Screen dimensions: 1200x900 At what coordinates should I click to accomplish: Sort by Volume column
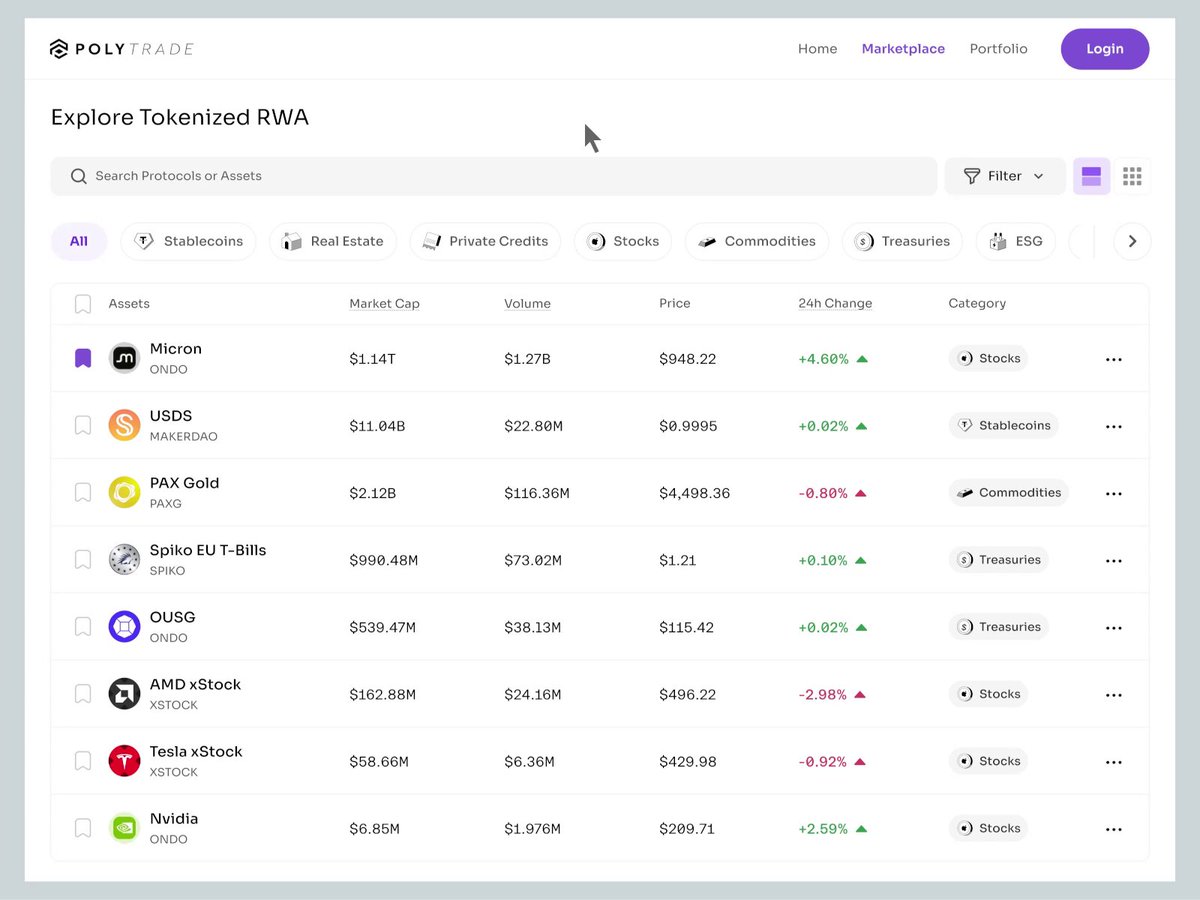[x=527, y=303]
